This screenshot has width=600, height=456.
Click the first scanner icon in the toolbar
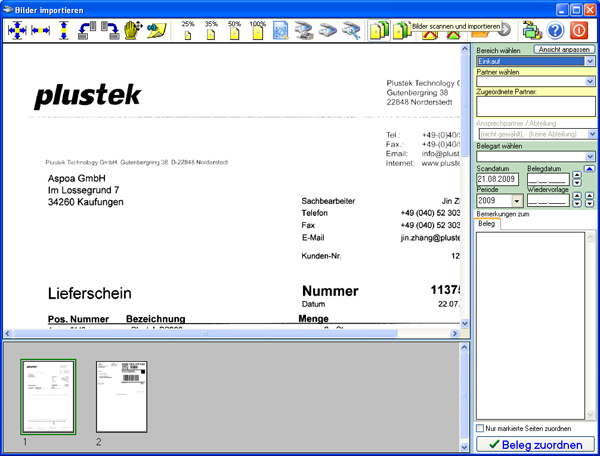click(304, 31)
